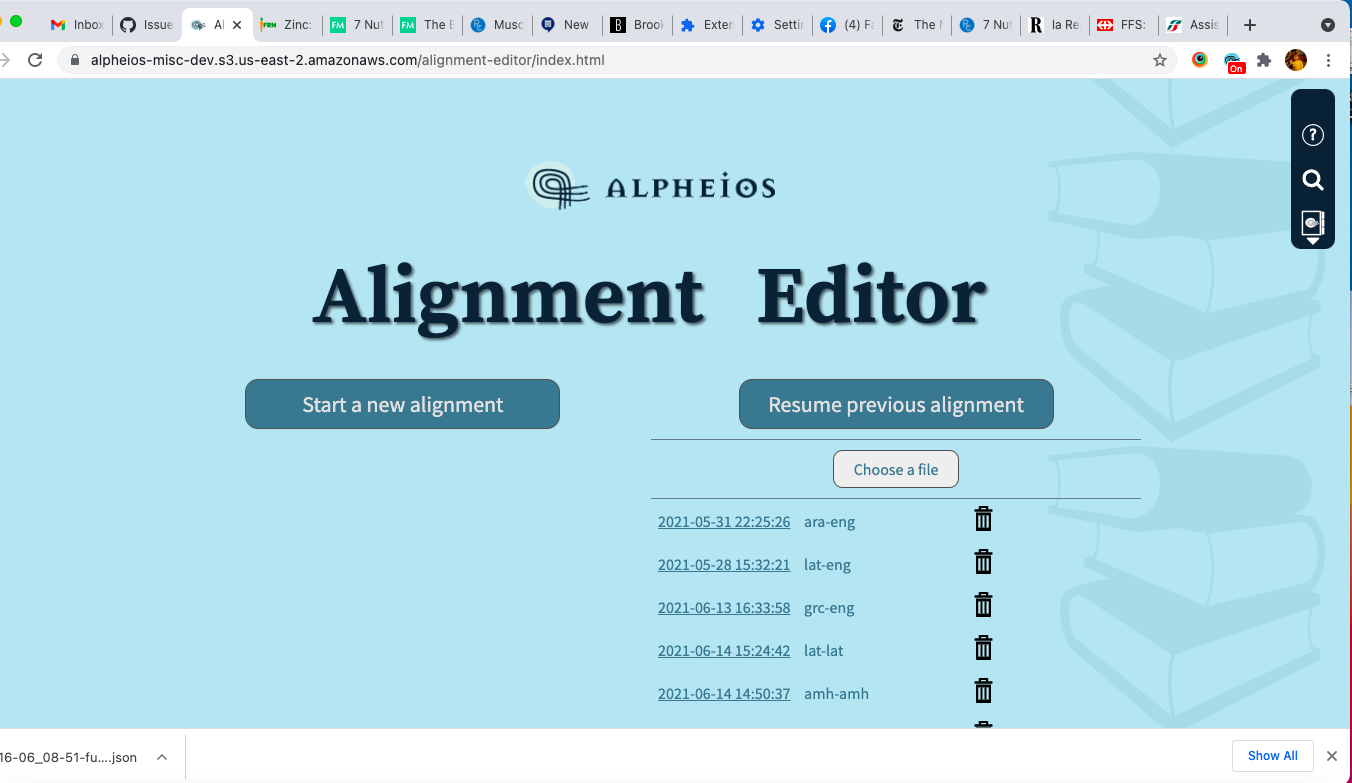Expand the downloaded json file options chevron

pyautogui.click(x=161, y=757)
